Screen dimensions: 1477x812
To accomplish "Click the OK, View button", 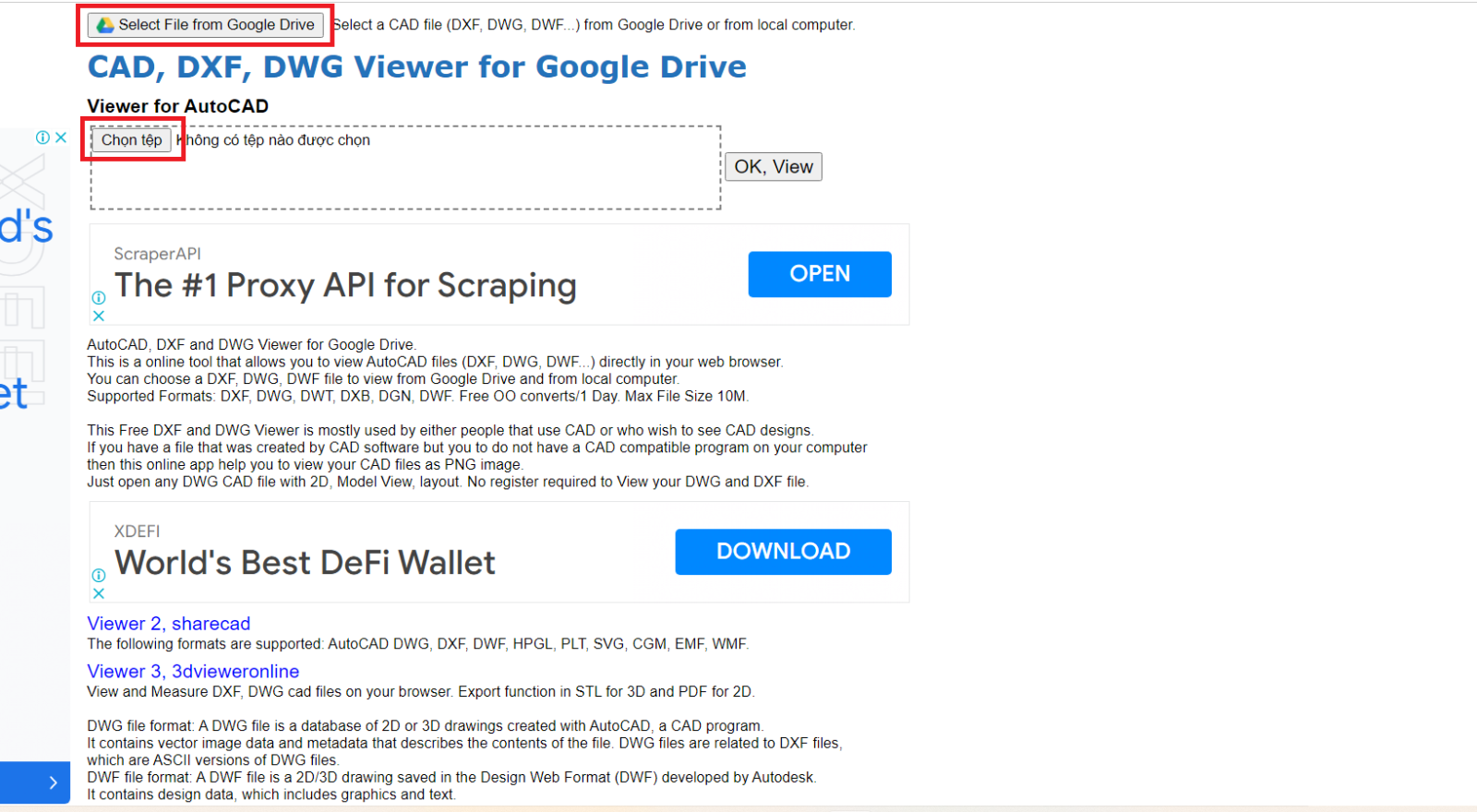I will (774, 167).
